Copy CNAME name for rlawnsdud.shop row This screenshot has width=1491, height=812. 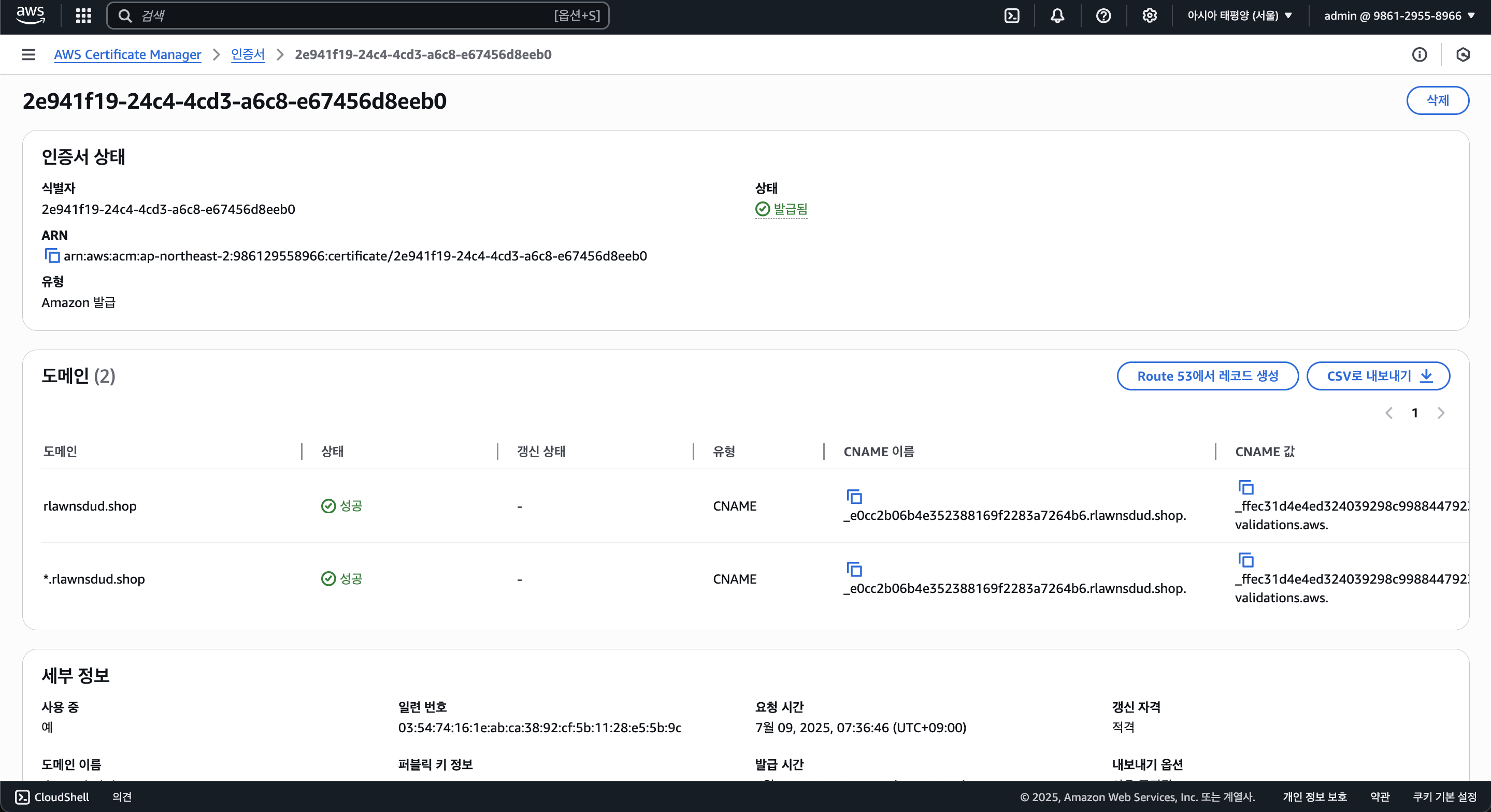click(x=854, y=497)
